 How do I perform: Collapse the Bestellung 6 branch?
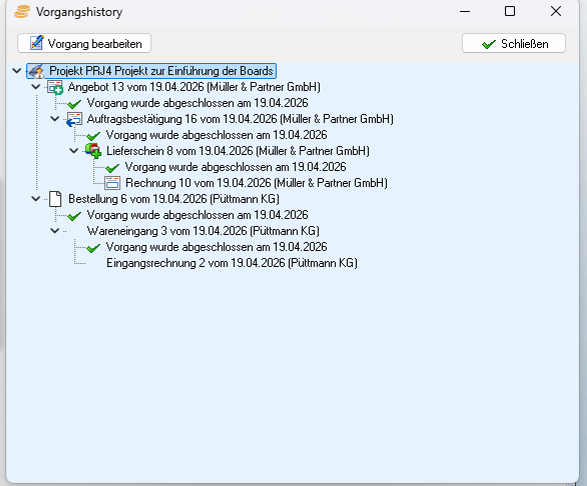pos(36,199)
